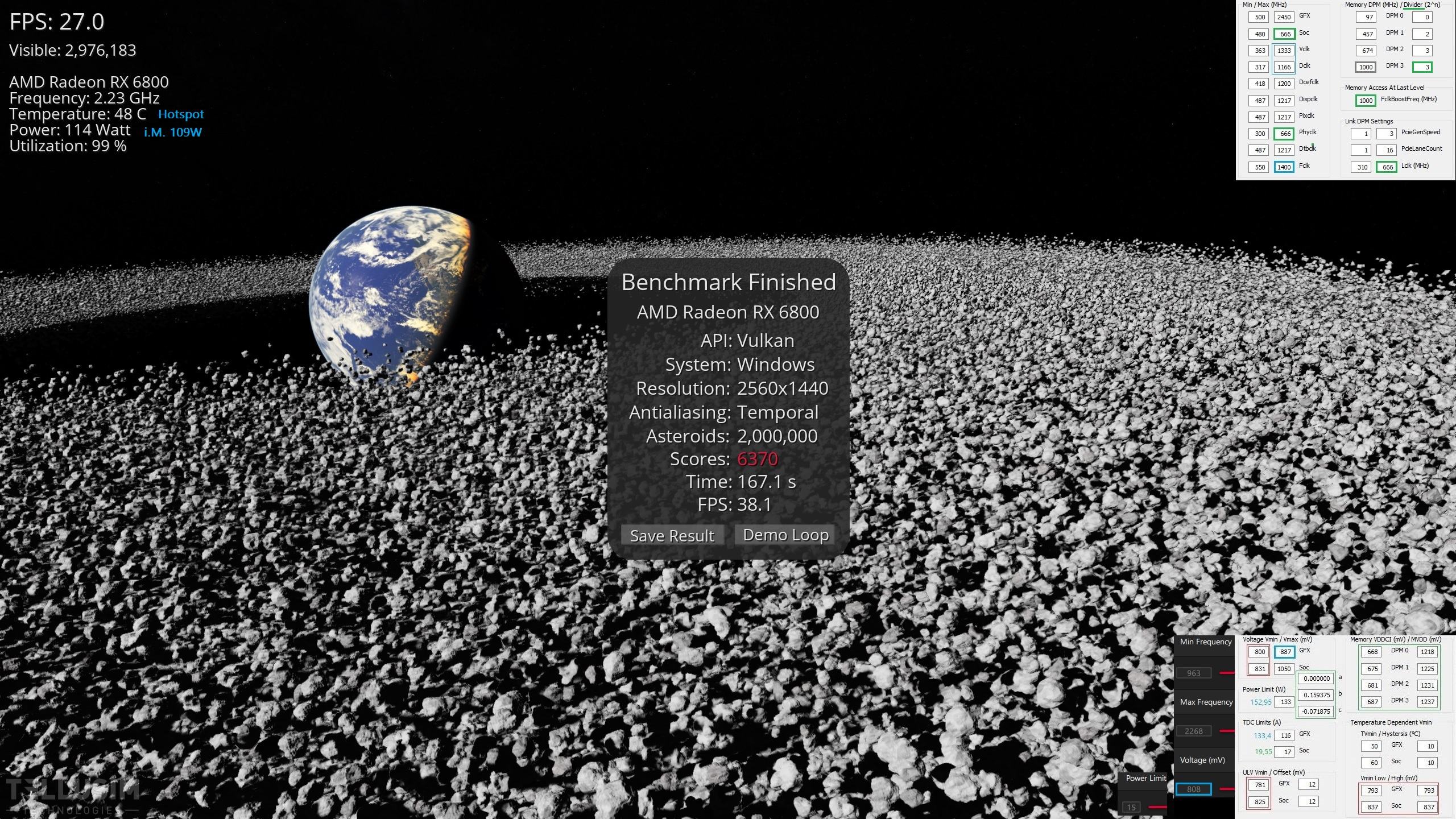Click the Save Result button
The image size is (1456, 819).
(672, 535)
